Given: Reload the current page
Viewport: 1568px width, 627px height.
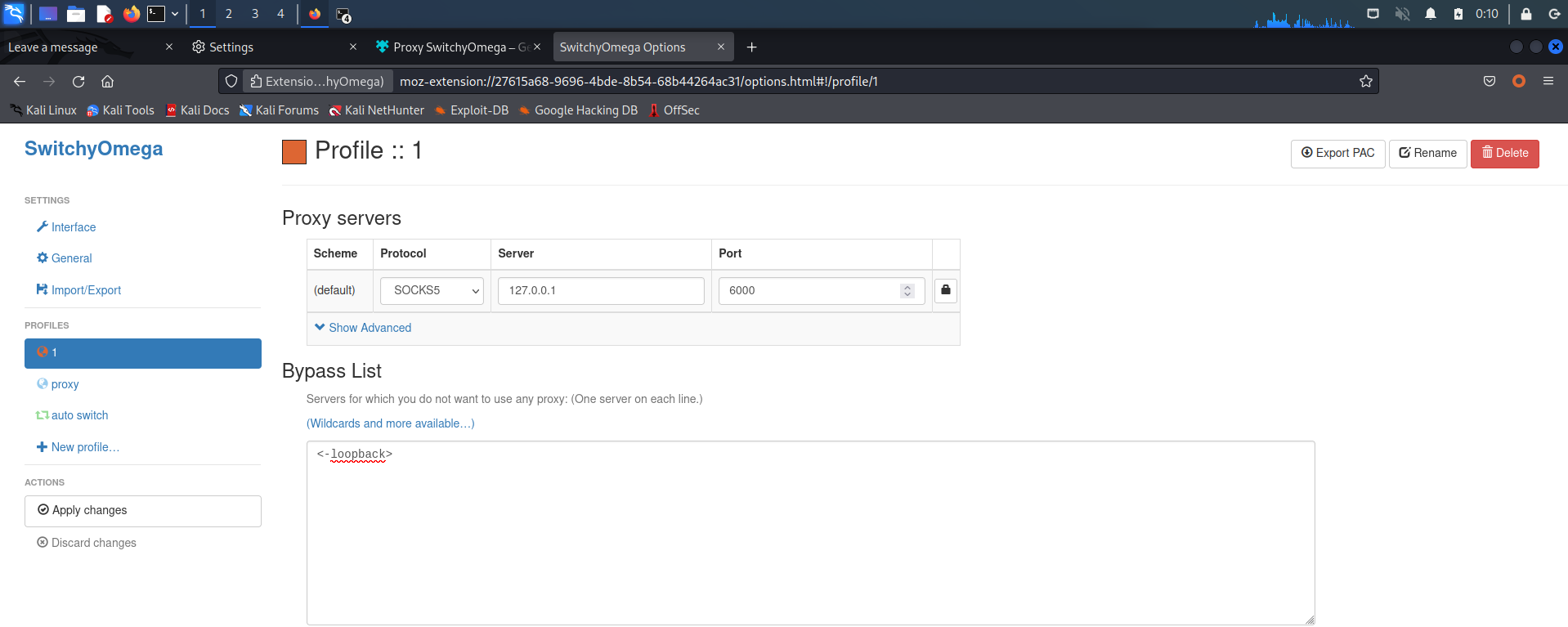Looking at the screenshot, I should coord(78,82).
